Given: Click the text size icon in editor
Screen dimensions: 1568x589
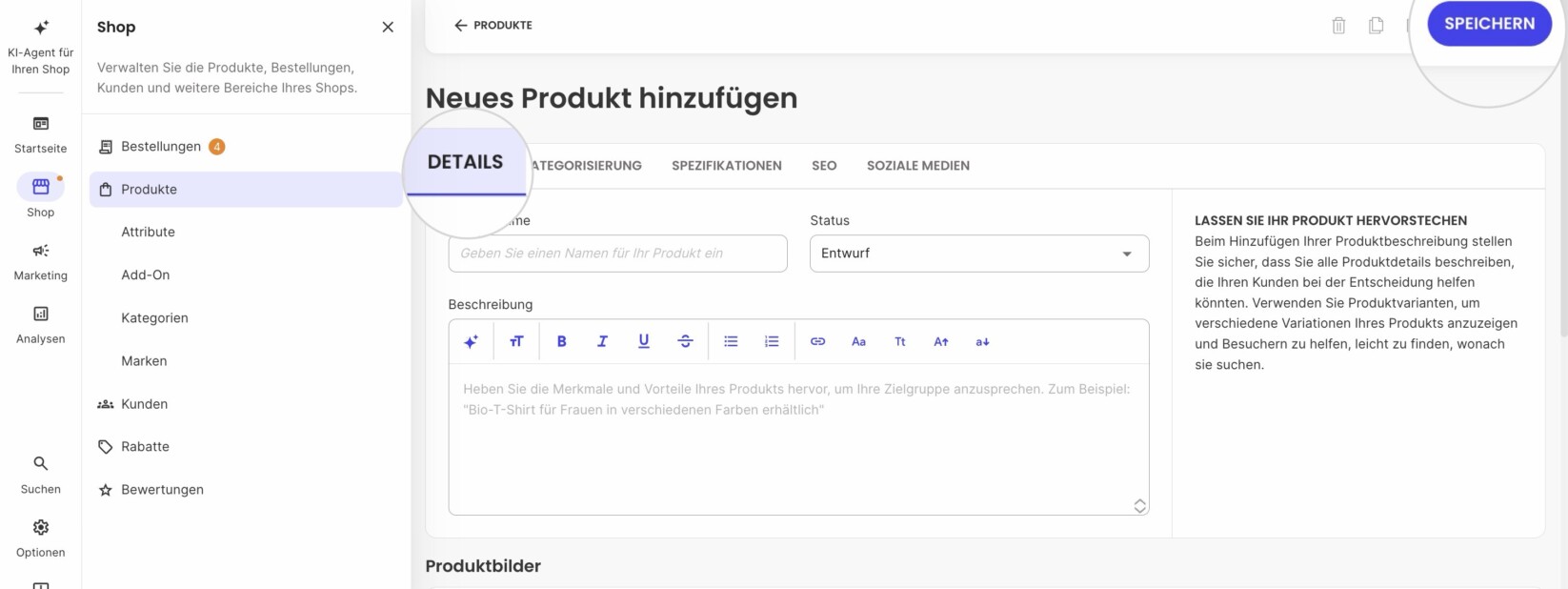Looking at the screenshot, I should click(516, 341).
